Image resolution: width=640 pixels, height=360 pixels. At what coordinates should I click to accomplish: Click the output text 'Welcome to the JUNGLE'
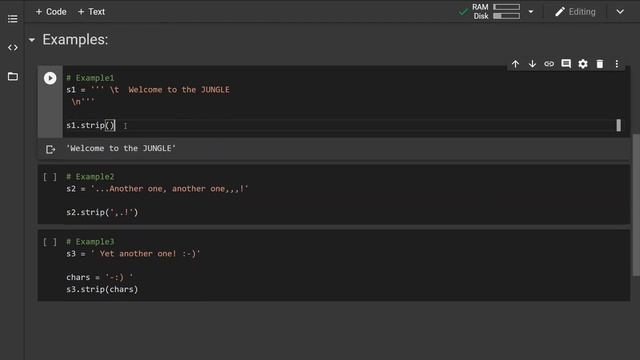click(121, 148)
